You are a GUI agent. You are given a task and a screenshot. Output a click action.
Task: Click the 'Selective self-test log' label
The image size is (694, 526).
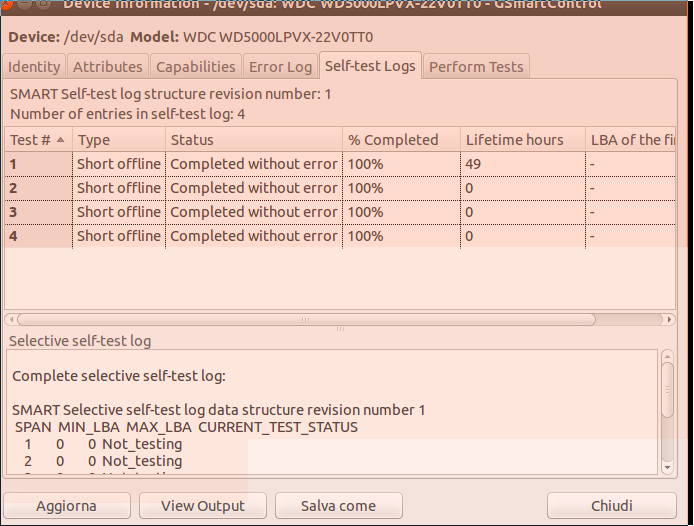(80, 341)
